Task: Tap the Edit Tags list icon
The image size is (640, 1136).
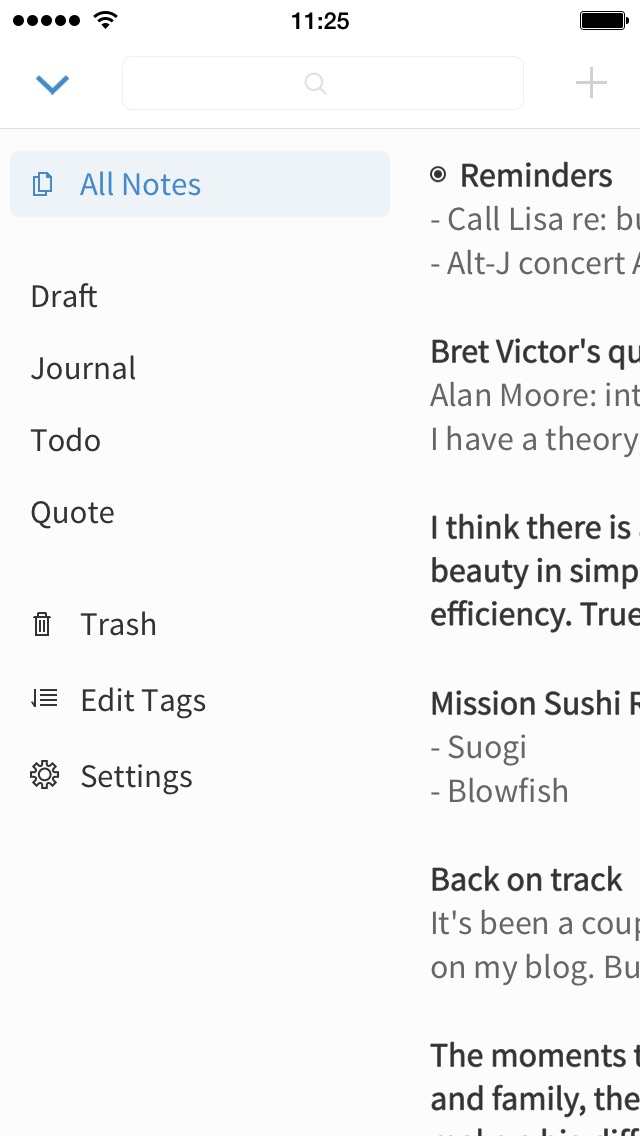Action: tap(44, 698)
